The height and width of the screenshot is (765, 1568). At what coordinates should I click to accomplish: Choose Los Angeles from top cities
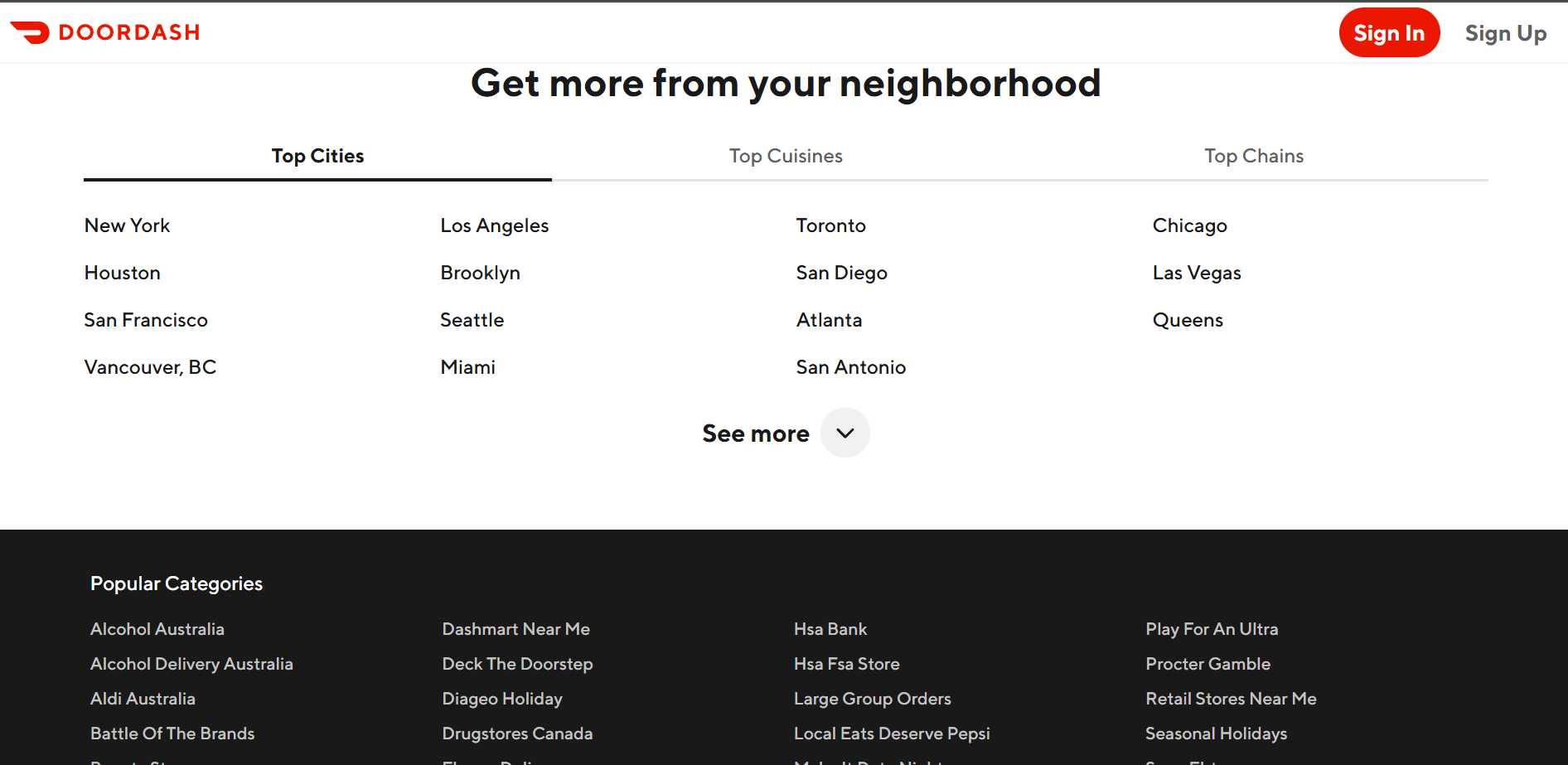(x=494, y=225)
